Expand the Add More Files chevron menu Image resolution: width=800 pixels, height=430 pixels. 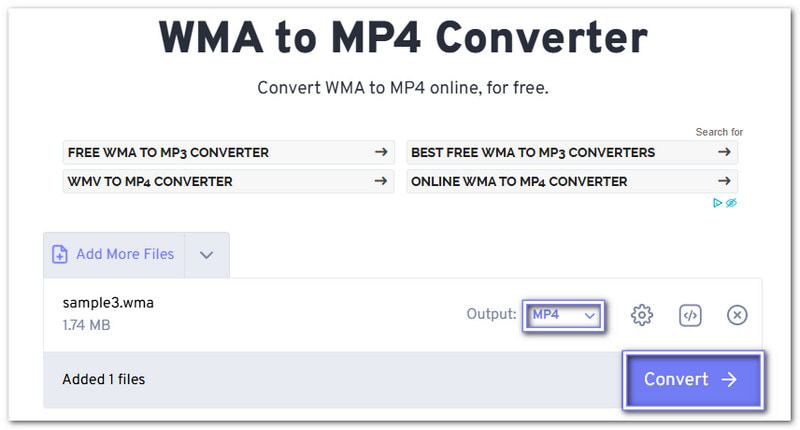[x=206, y=254]
